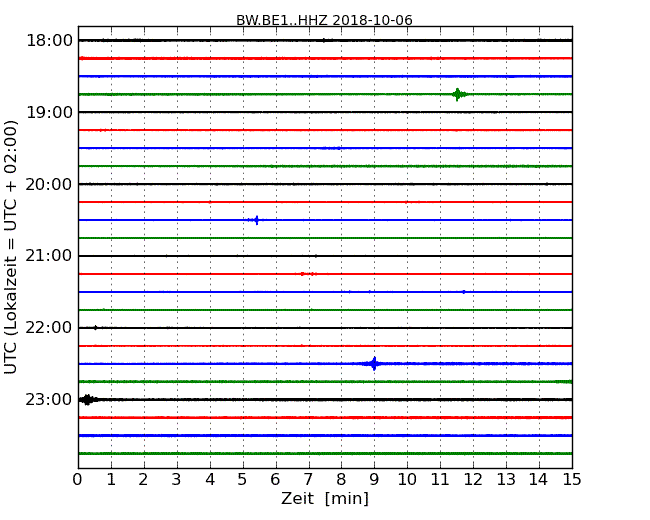Click the 7 tick on the minute axis
Image resolution: width=650 pixels, height=520 pixels.
(308, 479)
